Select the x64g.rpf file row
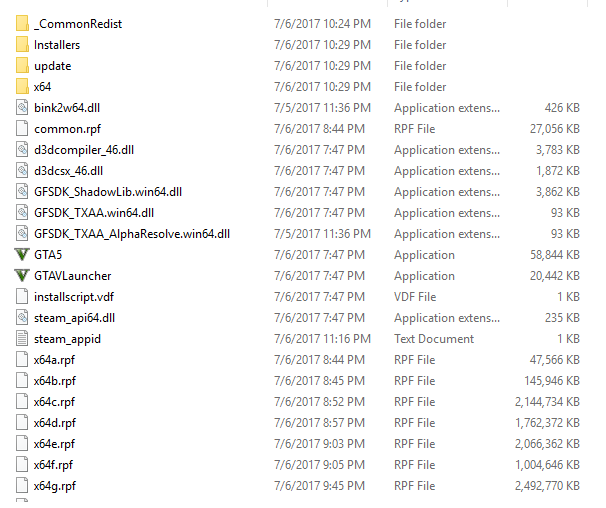Screen dimensions: 606x508 (x=298, y=486)
